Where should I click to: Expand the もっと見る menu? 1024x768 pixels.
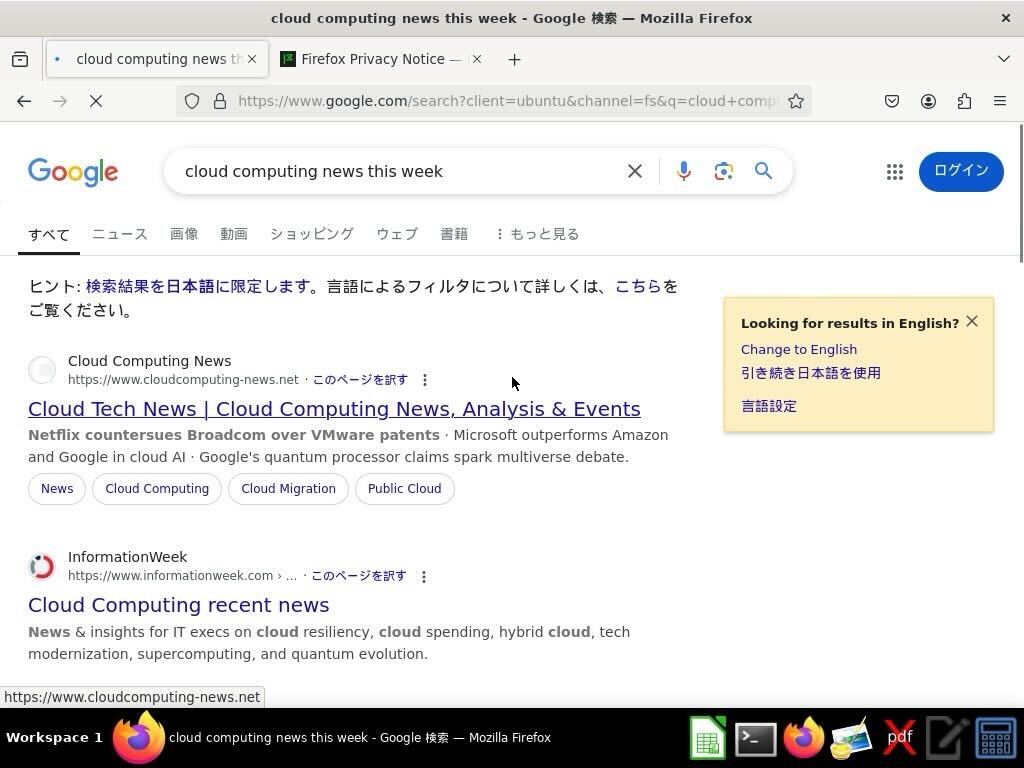coord(537,234)
